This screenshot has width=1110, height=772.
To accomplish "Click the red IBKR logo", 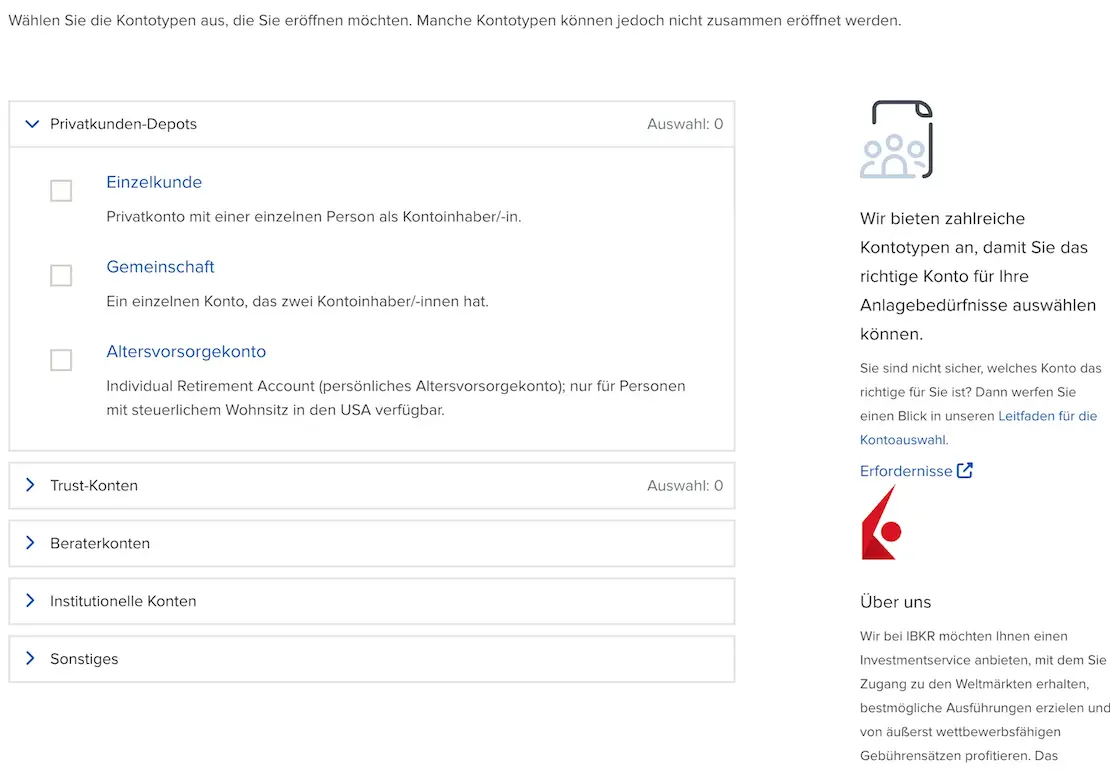I will (881, 524).
